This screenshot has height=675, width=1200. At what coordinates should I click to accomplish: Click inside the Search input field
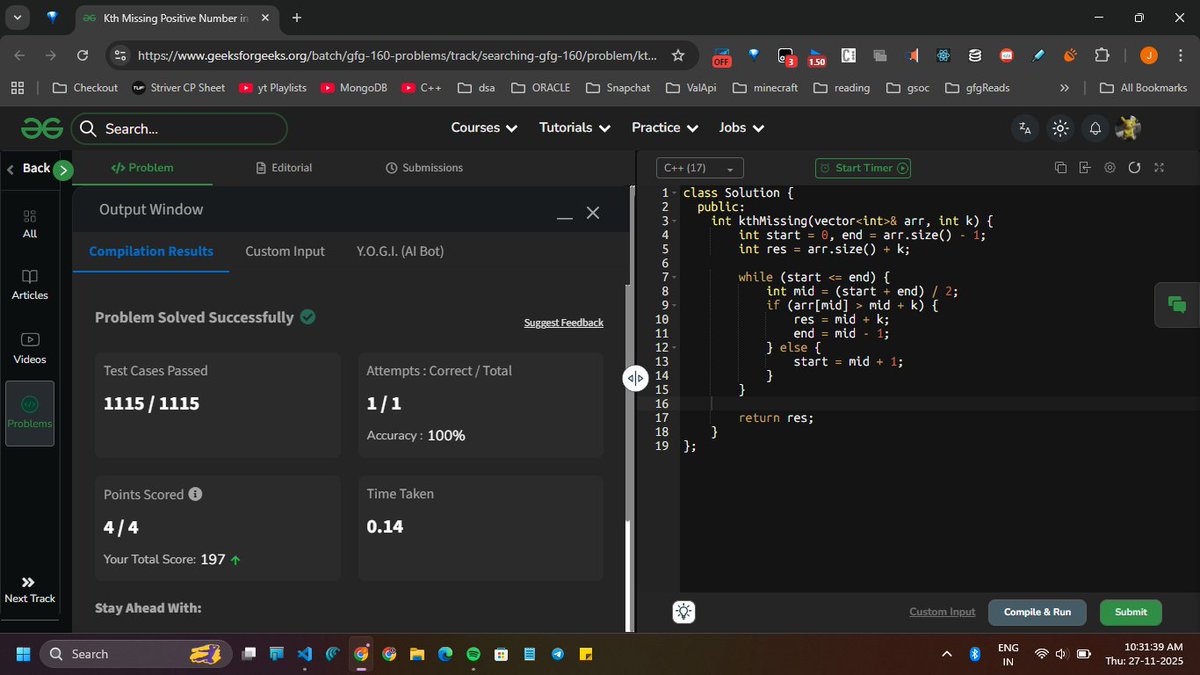pos(180,128)
